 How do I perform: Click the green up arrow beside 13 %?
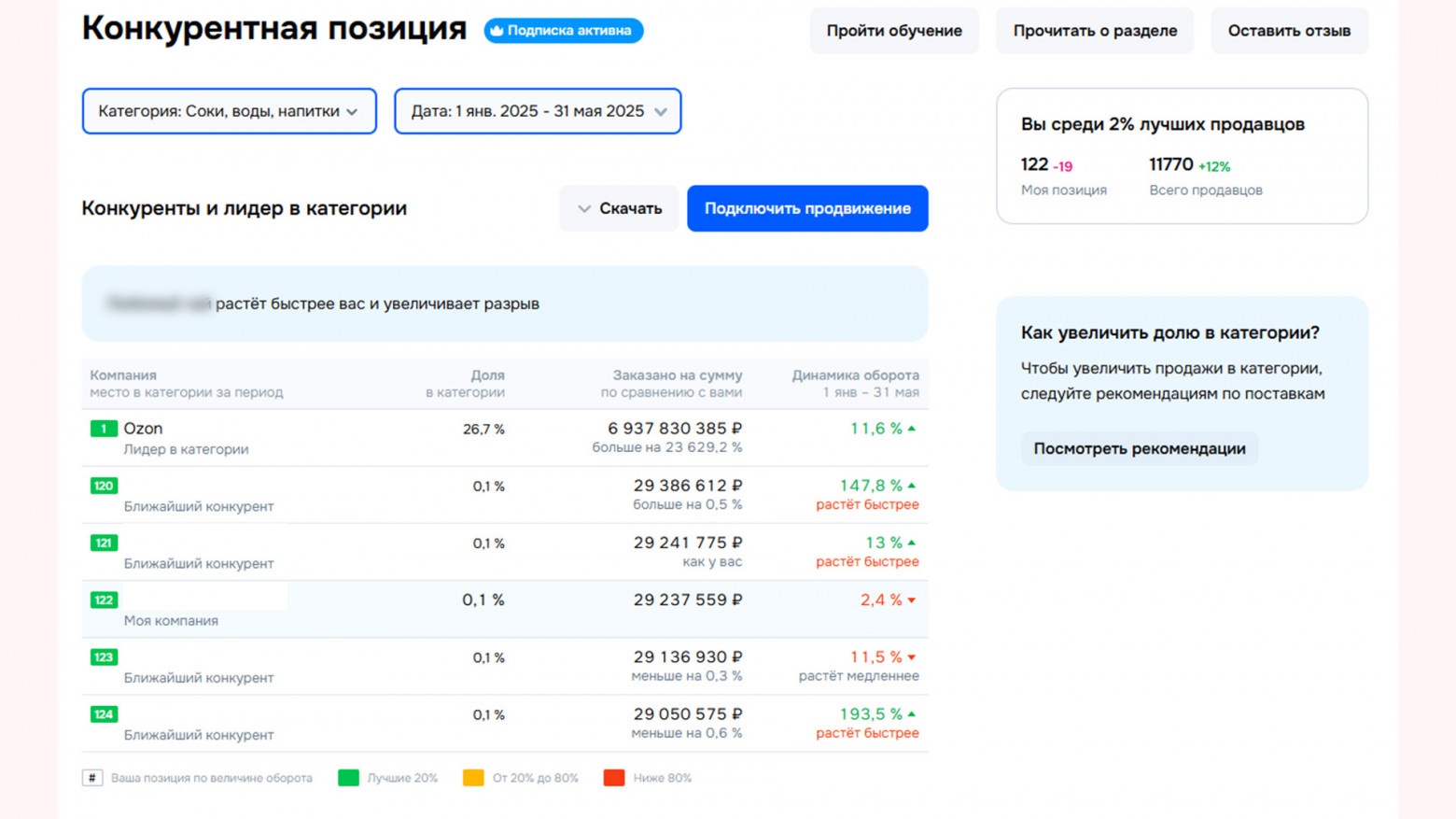pyautogui.click(x=912, y=543)
